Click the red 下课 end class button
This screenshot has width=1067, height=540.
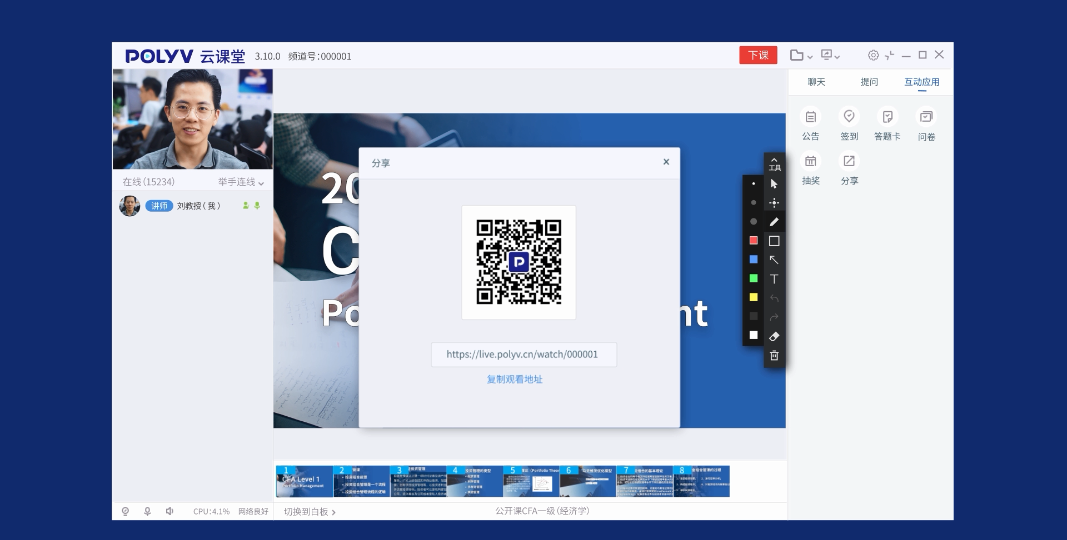coord(758,55)
